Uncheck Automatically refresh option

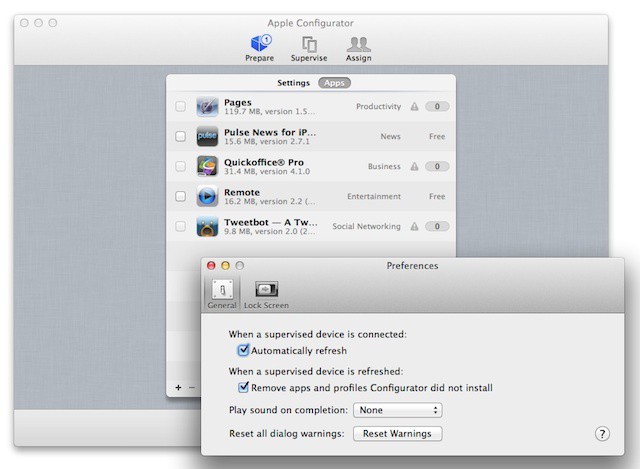click(243, 351)
